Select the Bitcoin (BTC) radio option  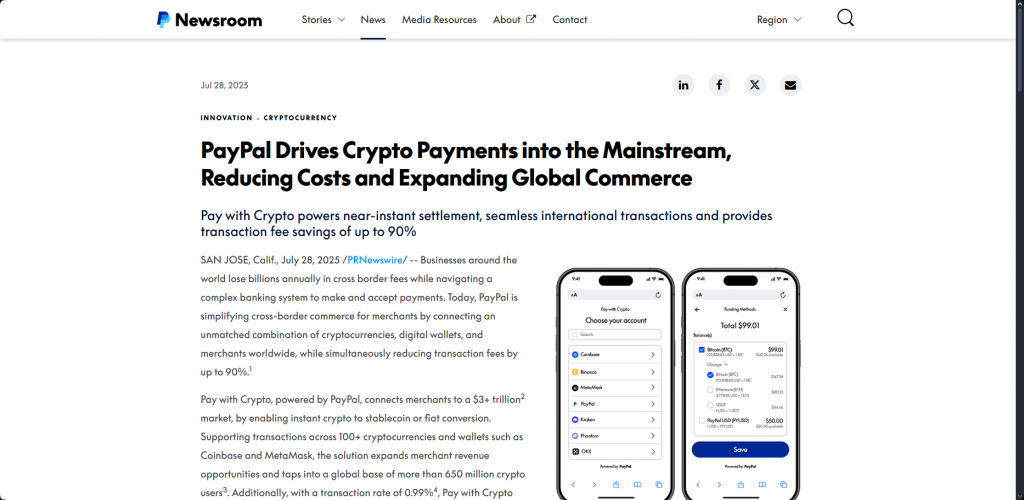pos(711,375)
